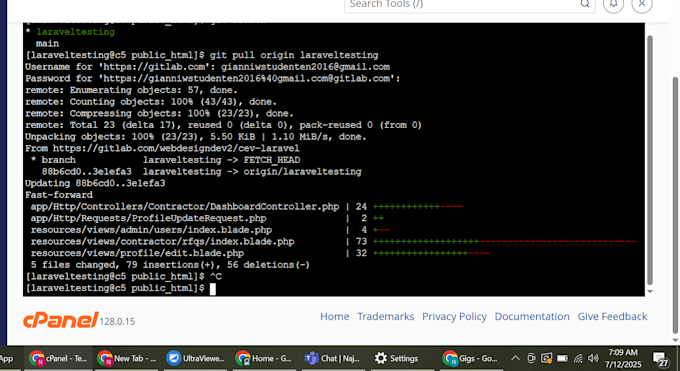Click the green laraveltesting branch text
This screenshot has width=680, height=371.
(75, 32)
